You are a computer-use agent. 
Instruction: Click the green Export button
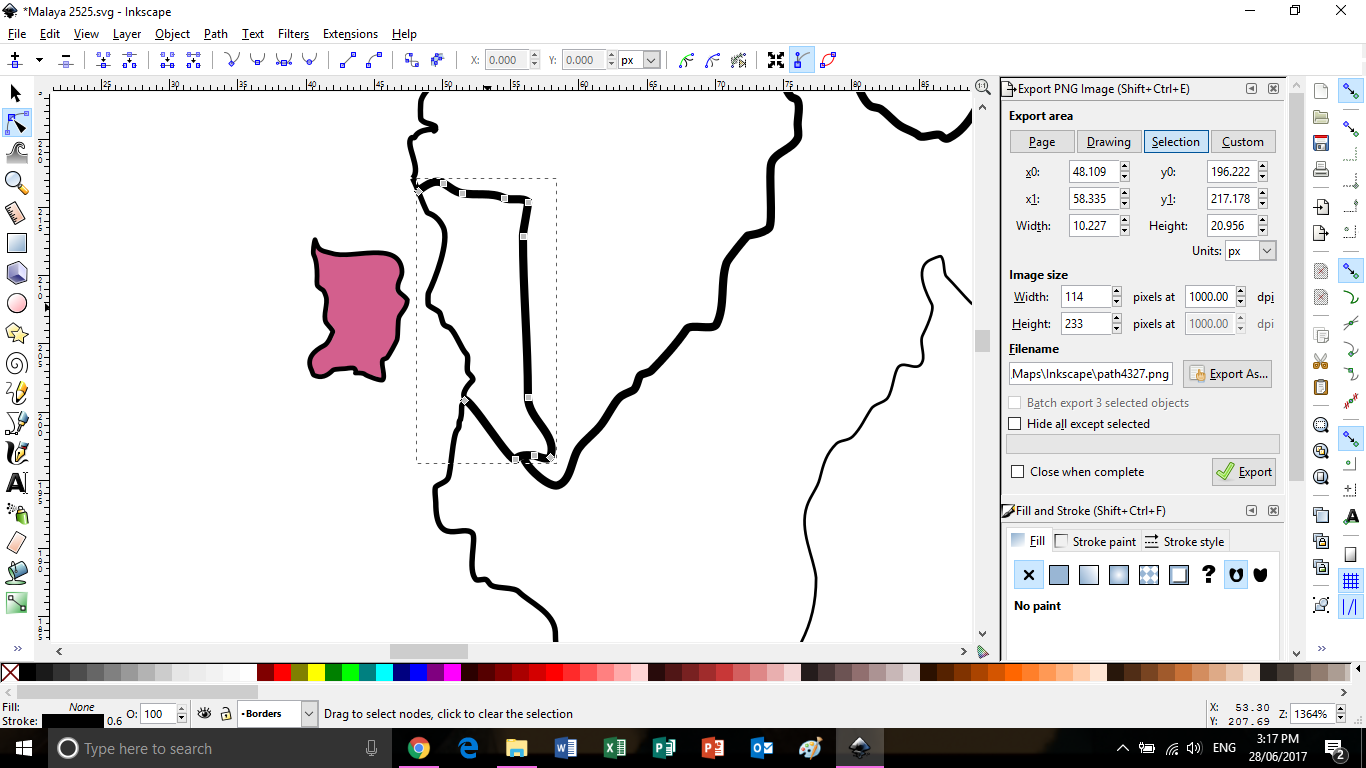(1244, 472)
